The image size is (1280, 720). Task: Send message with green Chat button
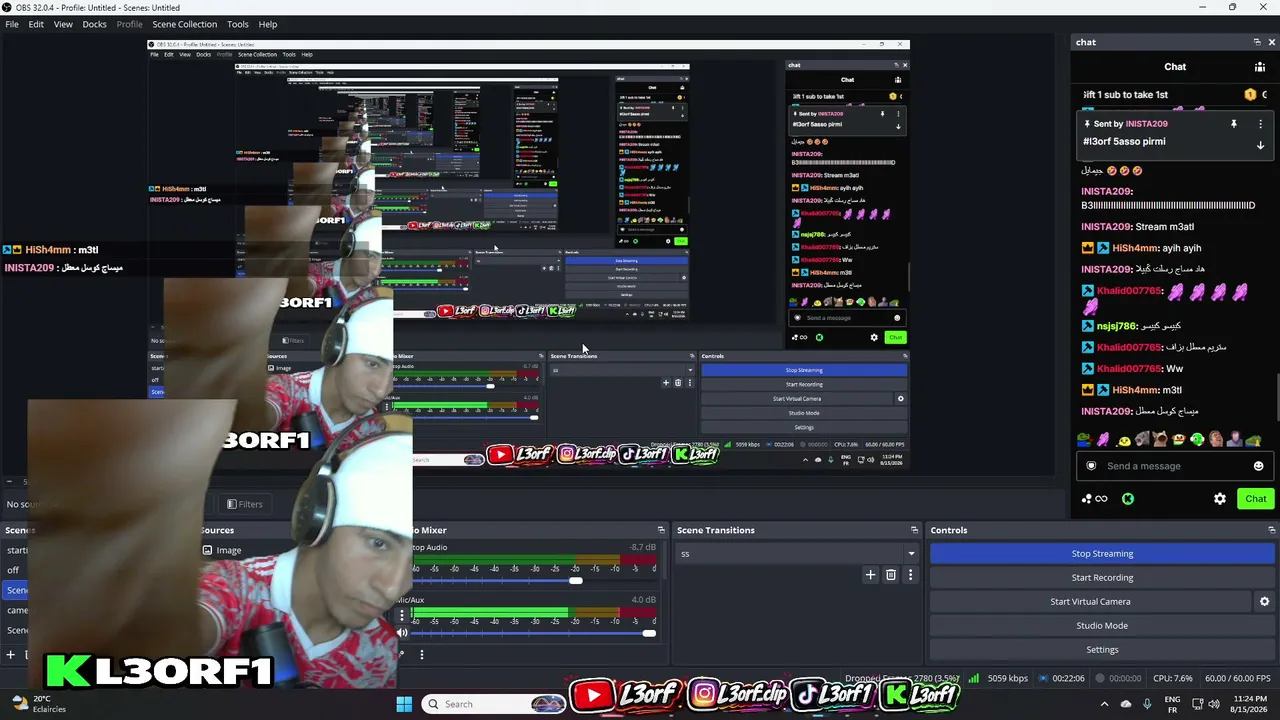[x=1256, y=499]
